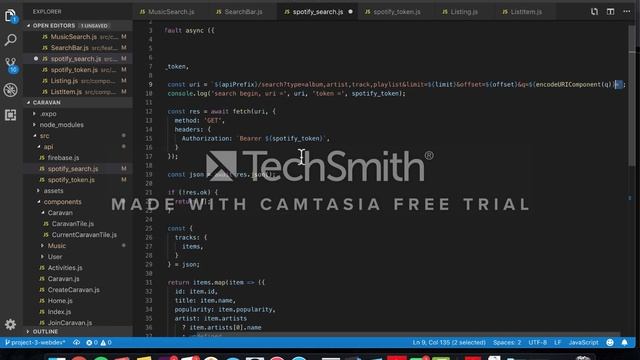Screen dimensions: 640x360
Task: Open notifications bell in status bar
Action: point(624,342)
